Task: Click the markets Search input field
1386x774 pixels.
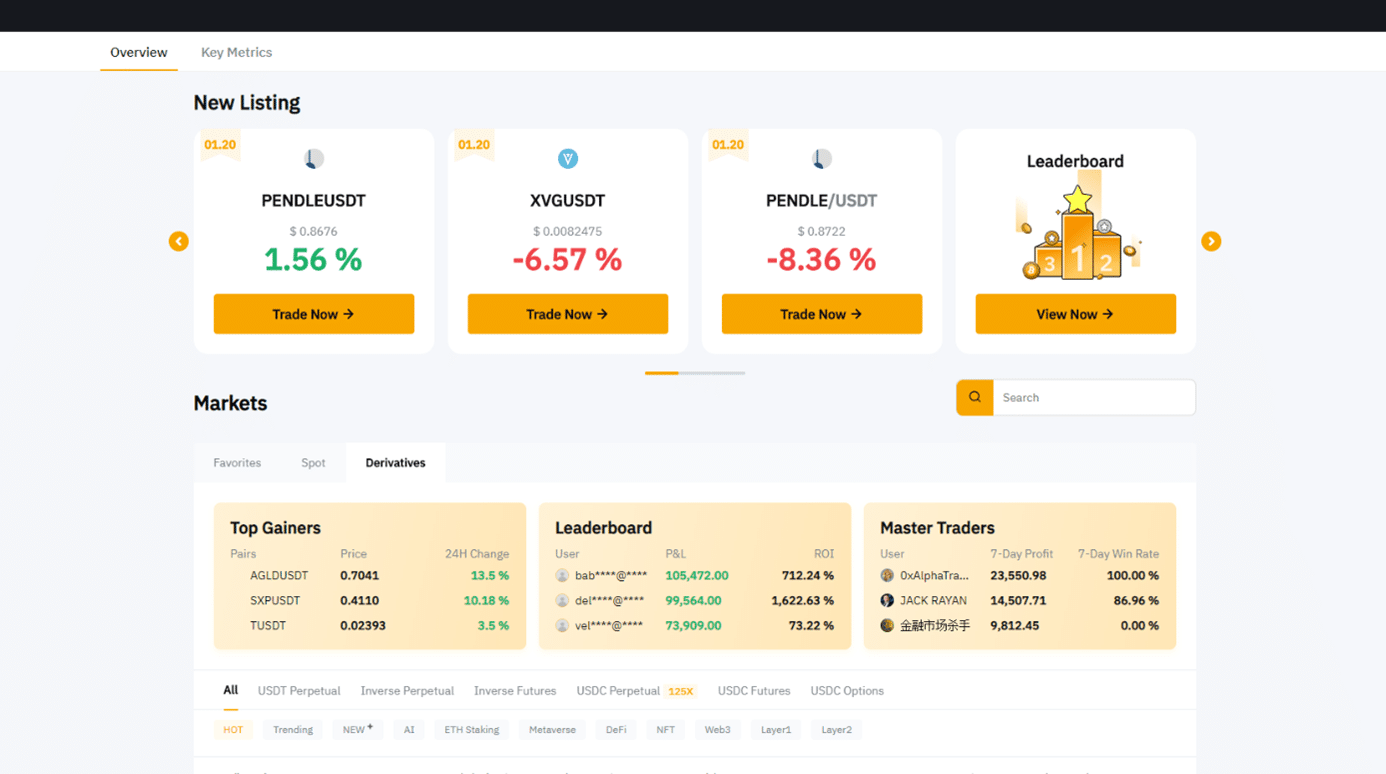Action: [1094, 397]
